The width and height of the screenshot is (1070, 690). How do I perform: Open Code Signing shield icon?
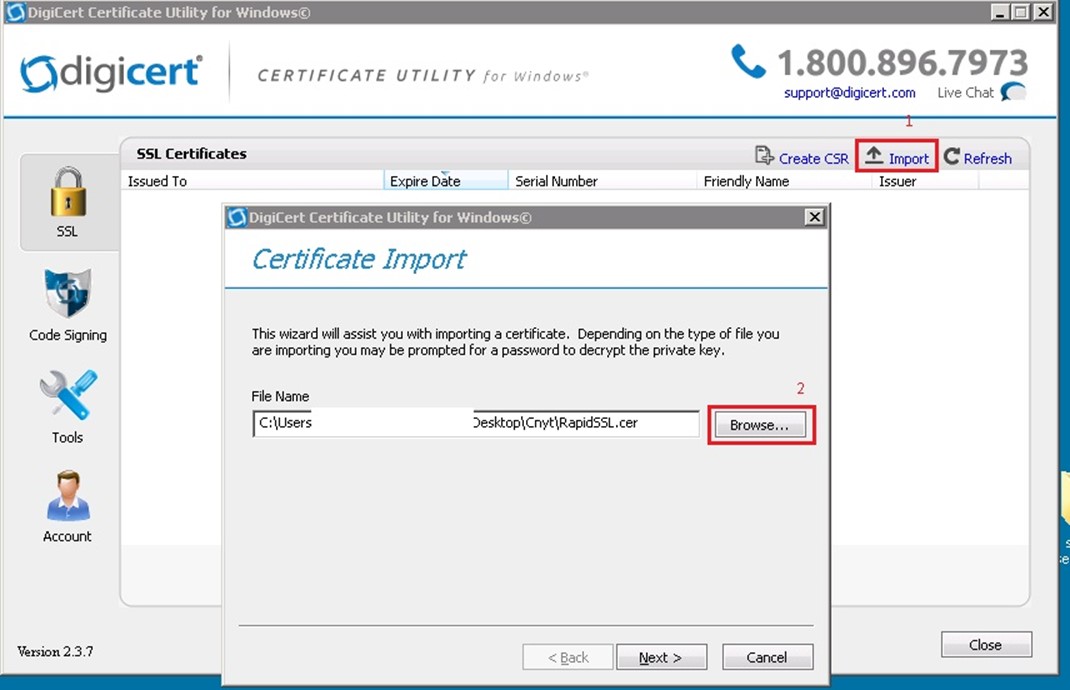(x=67, y=293)
